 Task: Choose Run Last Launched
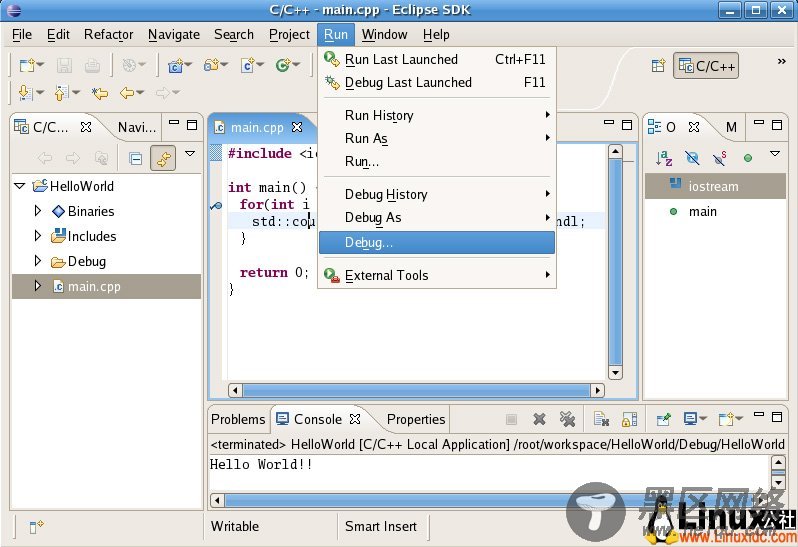(437, 60)
